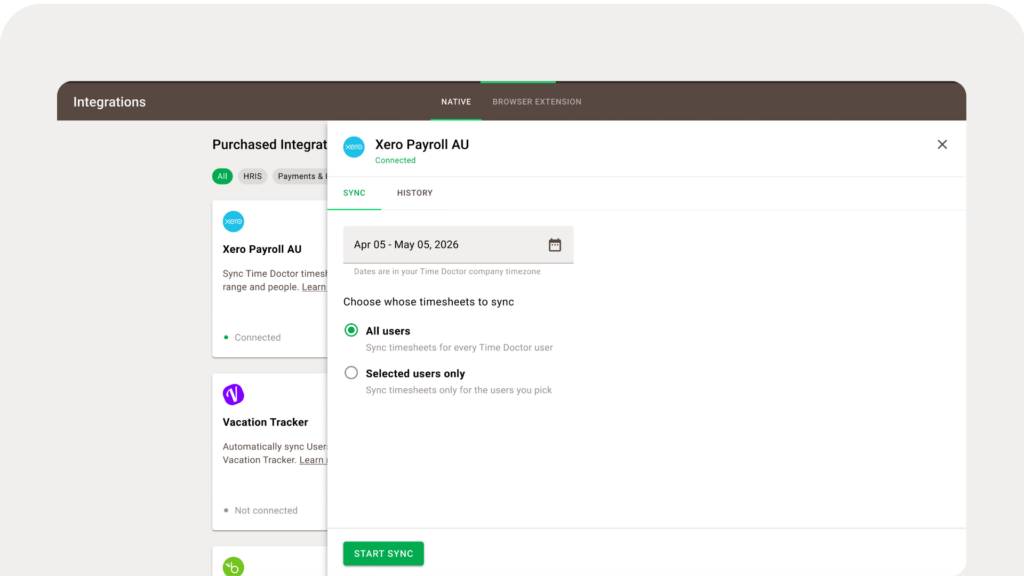Click 'Choose whose timesheets to sync' heading
The image size is (1024, 576).
click(428, 302)
